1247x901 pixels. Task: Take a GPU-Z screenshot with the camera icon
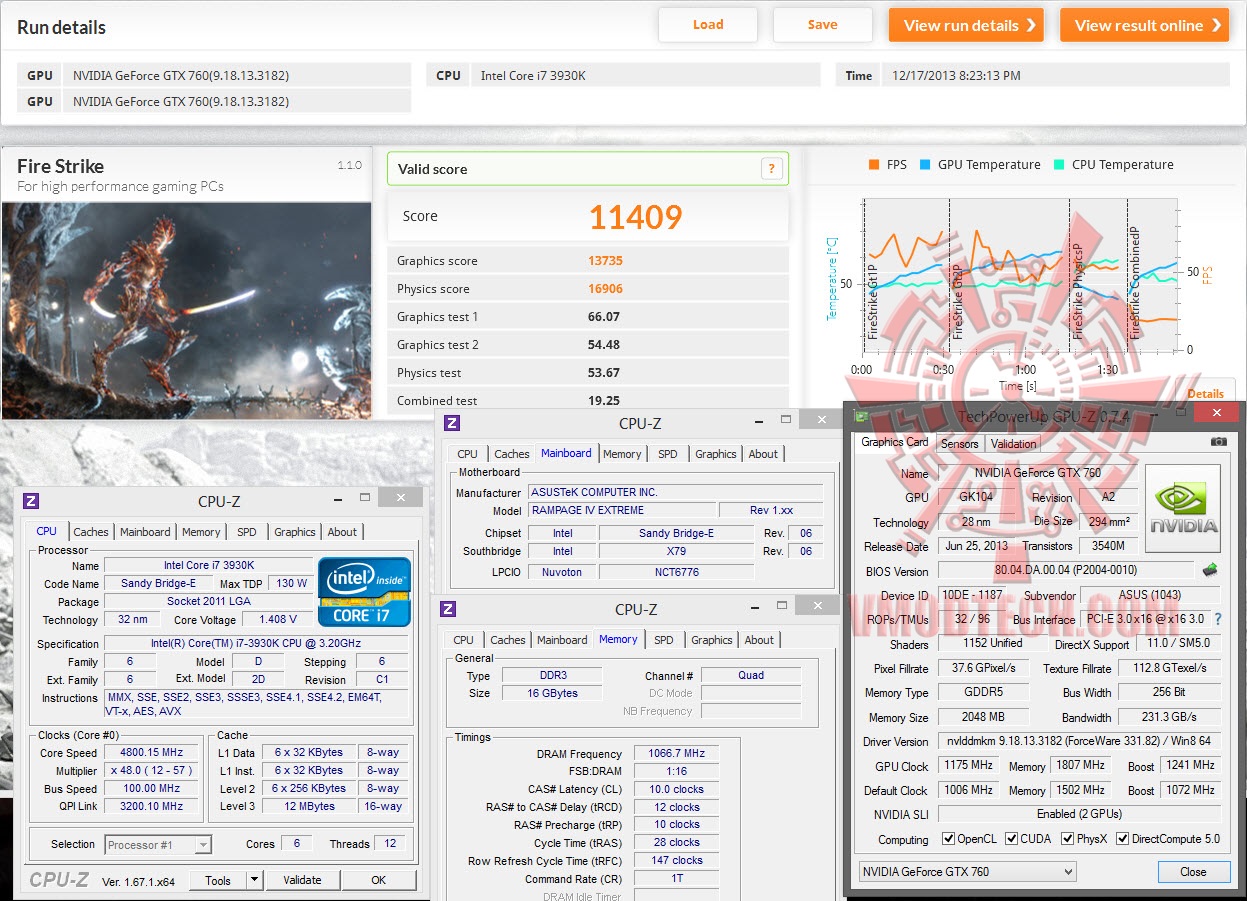click(x=1218, y=442)
